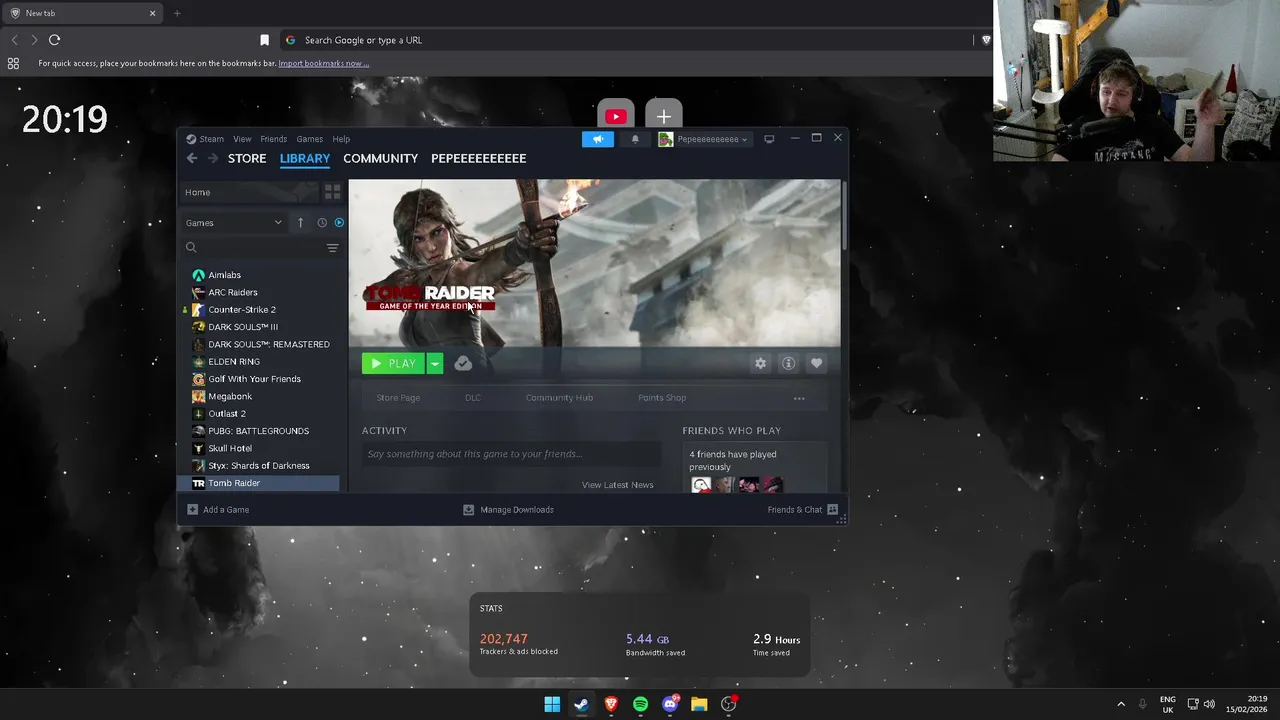Switch to the LIBRARY tab
The height and width of the screenshot is (720, 1280).
(305, 159)
